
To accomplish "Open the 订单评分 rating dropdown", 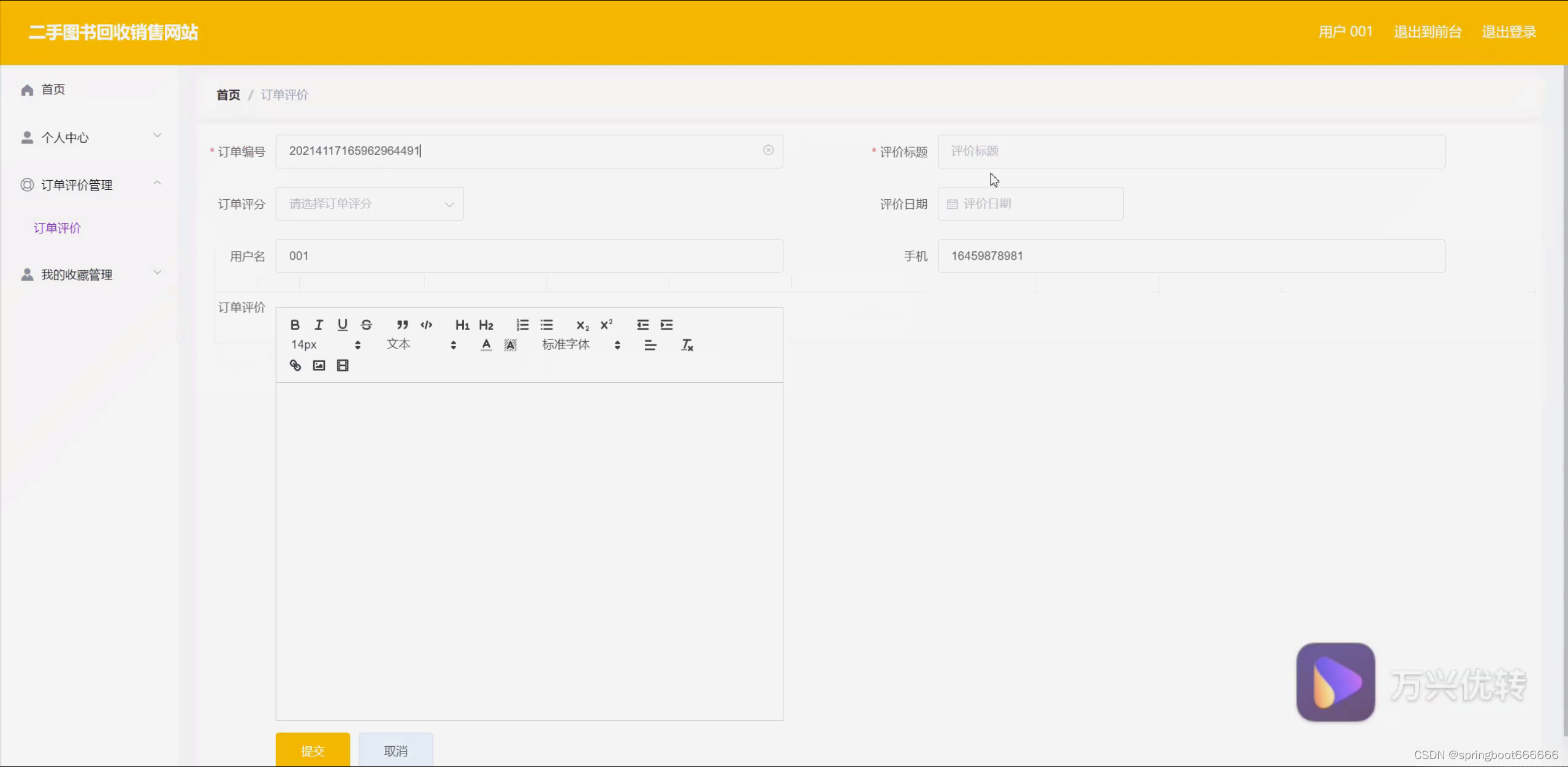I will coord(370,203).
